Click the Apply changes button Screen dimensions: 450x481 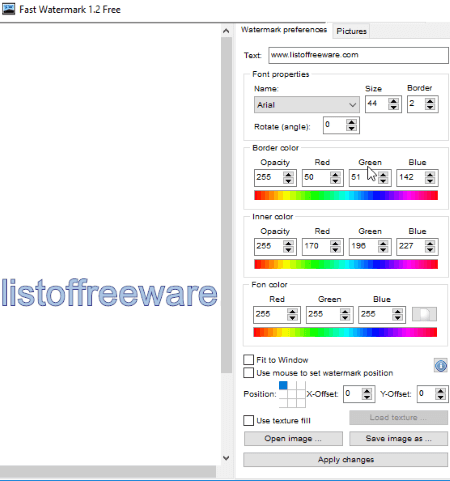(345, 460)
